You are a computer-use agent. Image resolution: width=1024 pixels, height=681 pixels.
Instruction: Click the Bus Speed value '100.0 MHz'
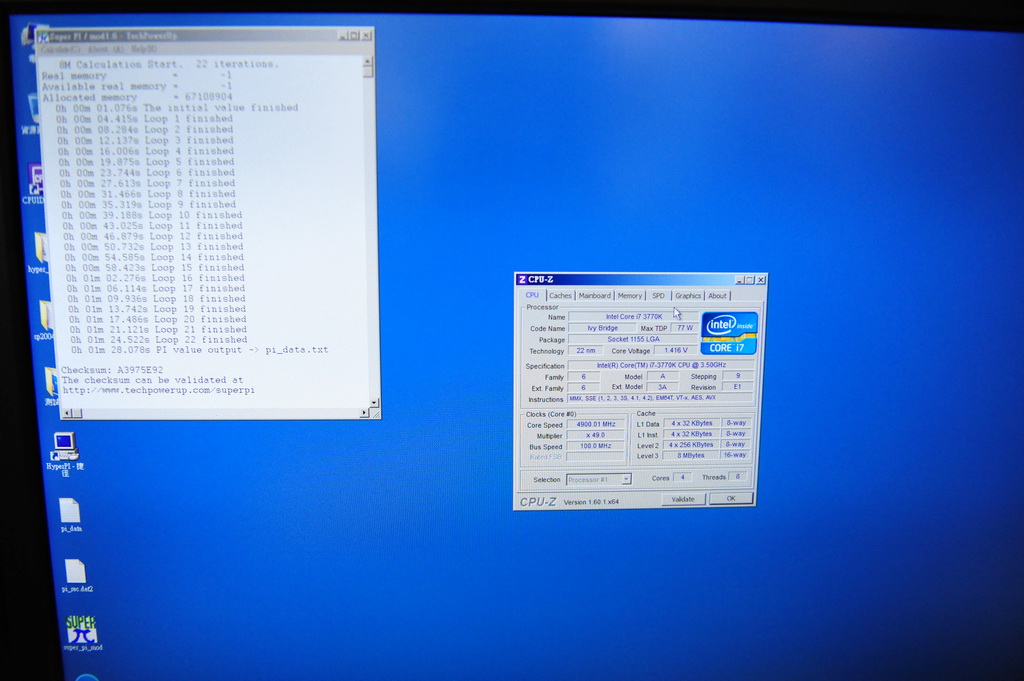pyautogui.click(x=596, y=446)
